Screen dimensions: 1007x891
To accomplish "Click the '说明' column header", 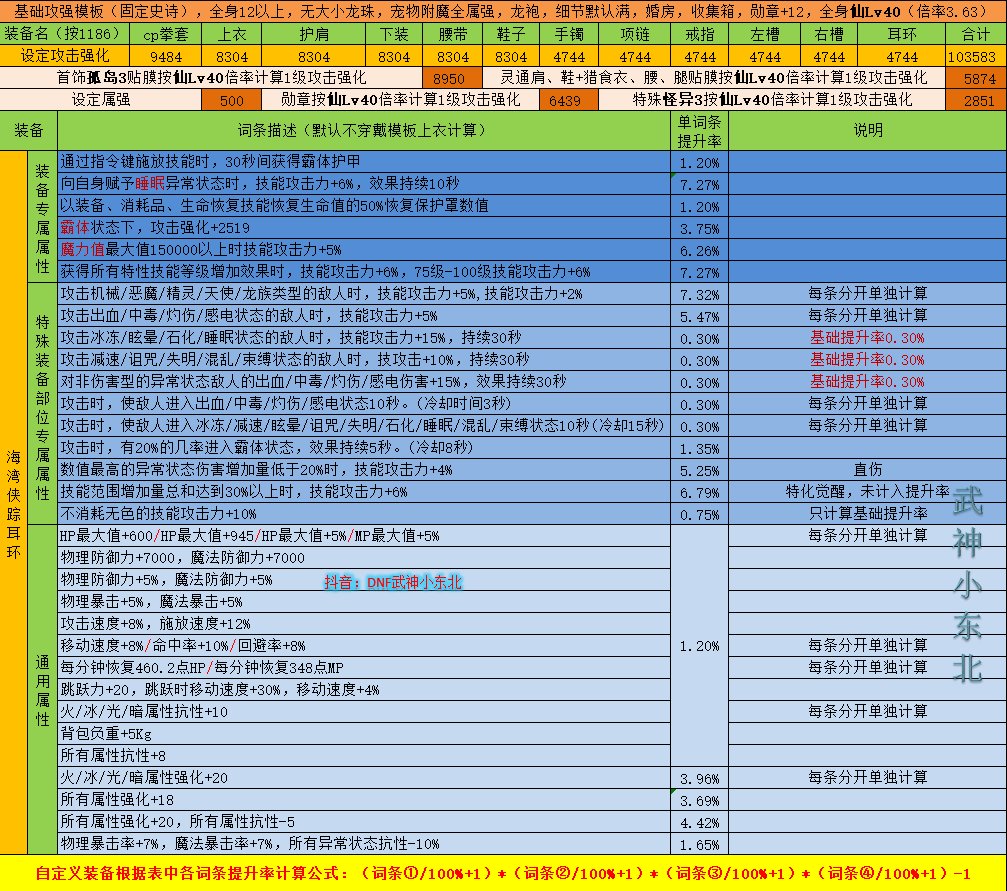I will (x=867, y=130).
